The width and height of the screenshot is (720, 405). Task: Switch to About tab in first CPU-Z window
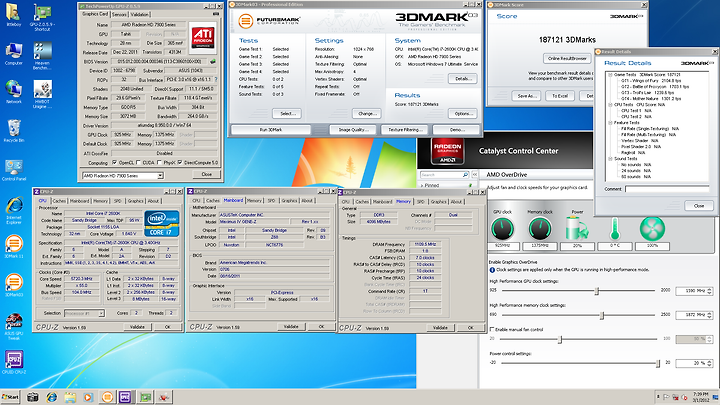point(153,201)
